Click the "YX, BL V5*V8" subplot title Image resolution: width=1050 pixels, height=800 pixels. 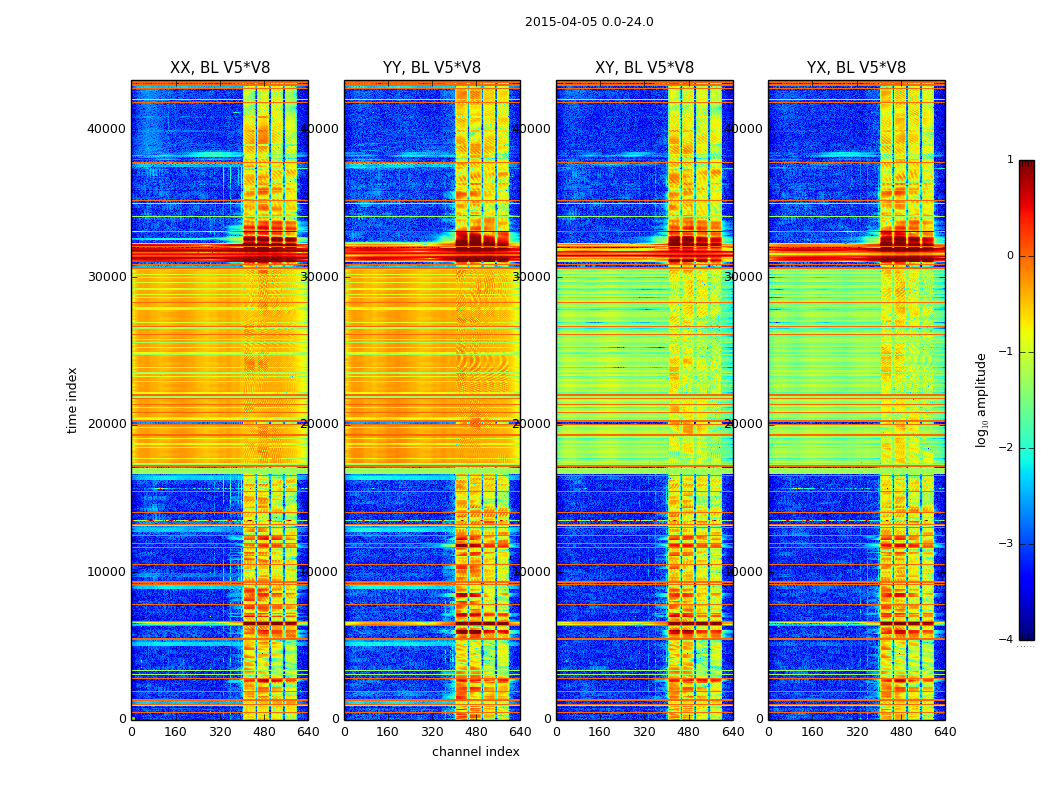coord(856,68)
